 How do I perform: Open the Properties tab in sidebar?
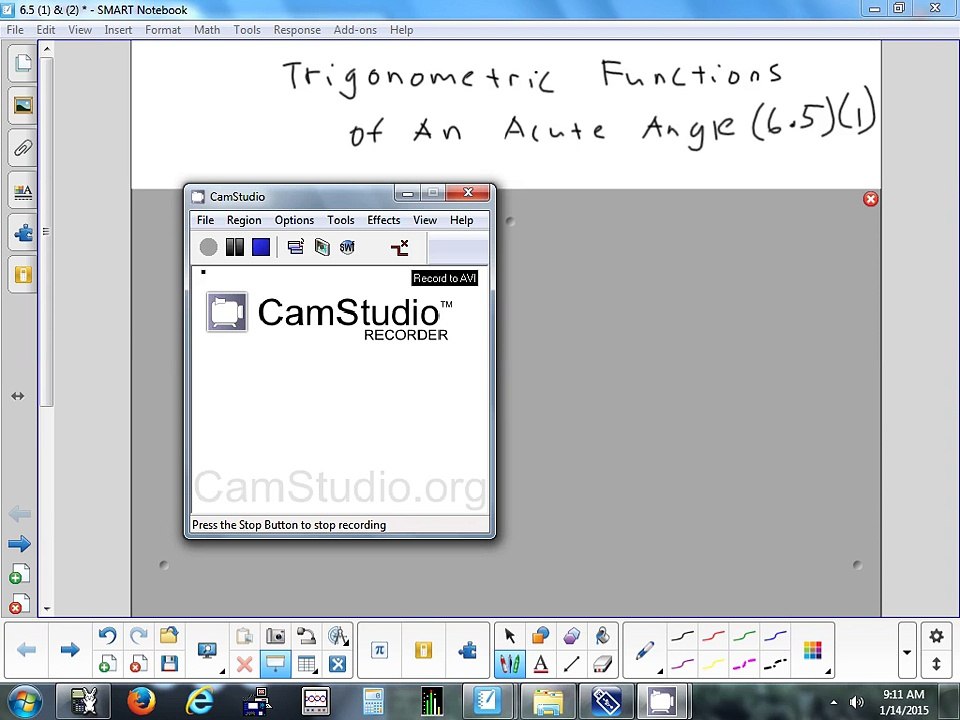[23, 191]
